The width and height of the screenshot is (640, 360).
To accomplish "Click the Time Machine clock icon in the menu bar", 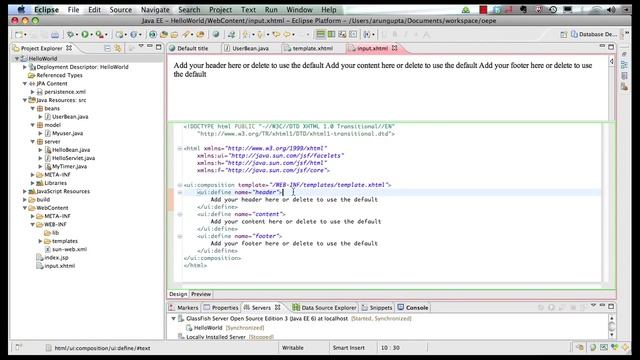I will click(553, 9).
